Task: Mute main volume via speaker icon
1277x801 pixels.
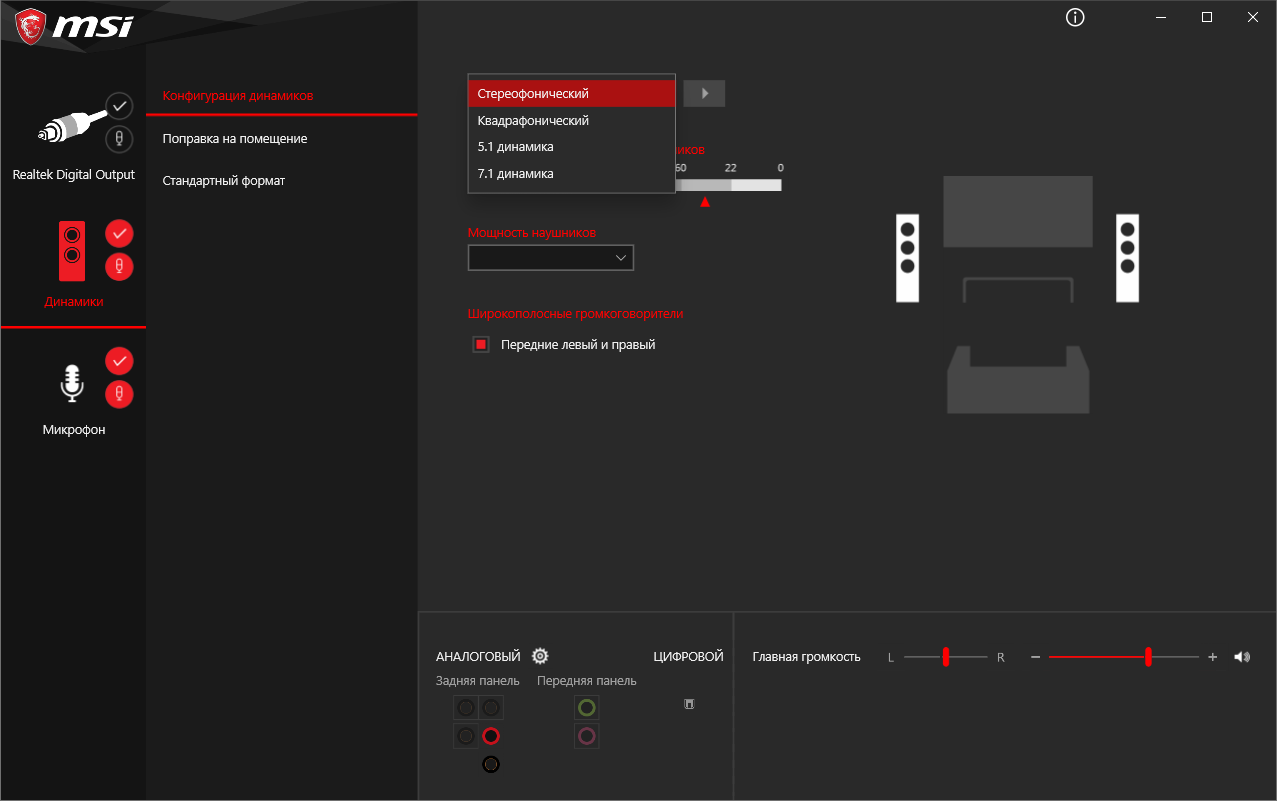Action: [x=1242, y=657]
